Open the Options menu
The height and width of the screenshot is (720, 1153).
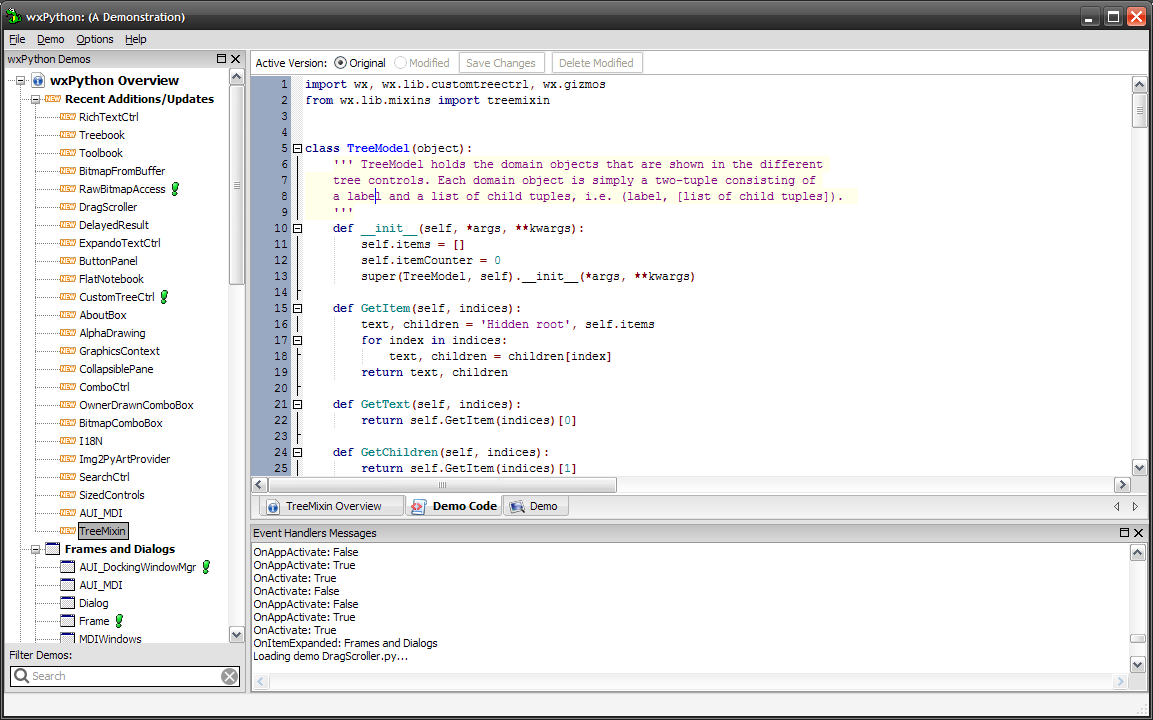[x=95, y=39]
